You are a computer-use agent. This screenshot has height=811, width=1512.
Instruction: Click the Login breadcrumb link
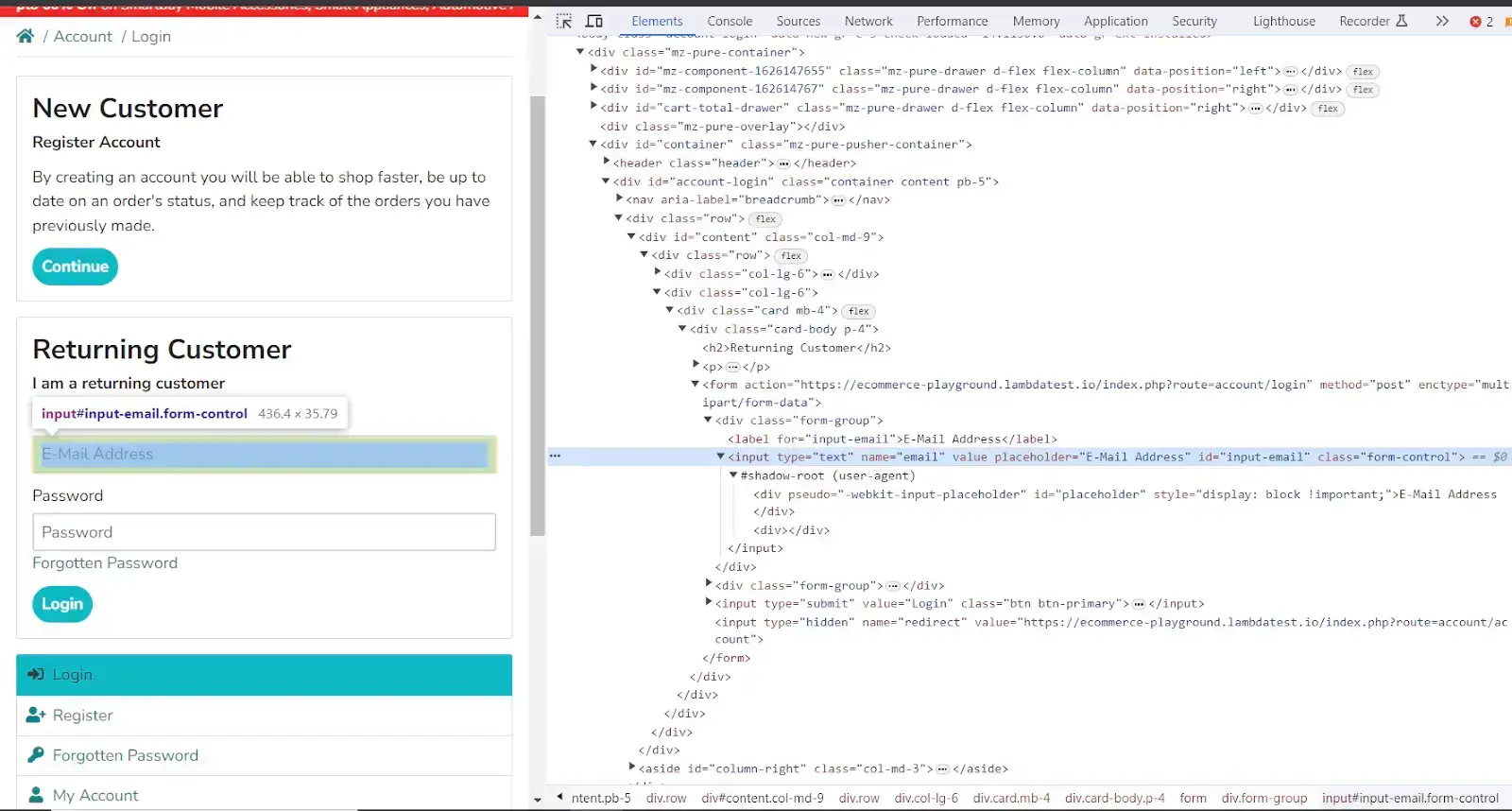[x=151, y=36]
